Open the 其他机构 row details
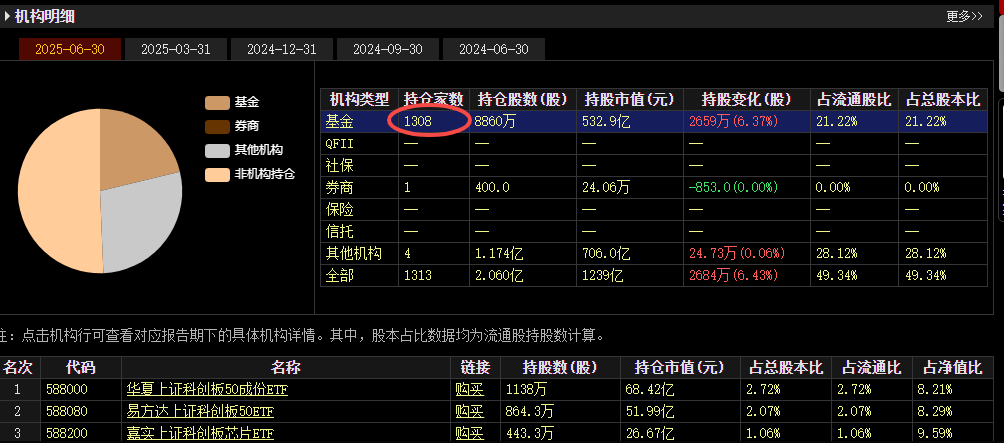 (x=358, y=253)
